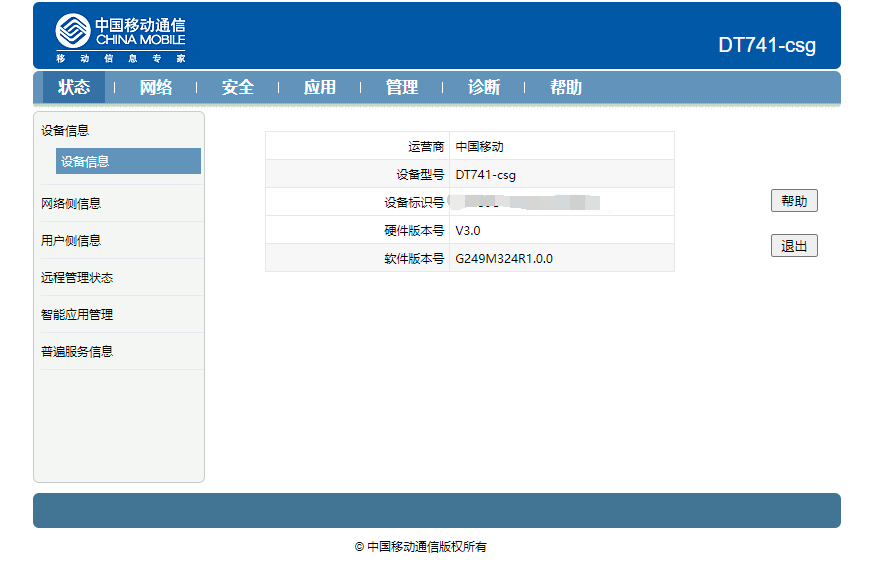This screenshot has width=889, height=571.
Task: Open the 状态 tab
Action: pyautogui.click(x=74, y=87)
